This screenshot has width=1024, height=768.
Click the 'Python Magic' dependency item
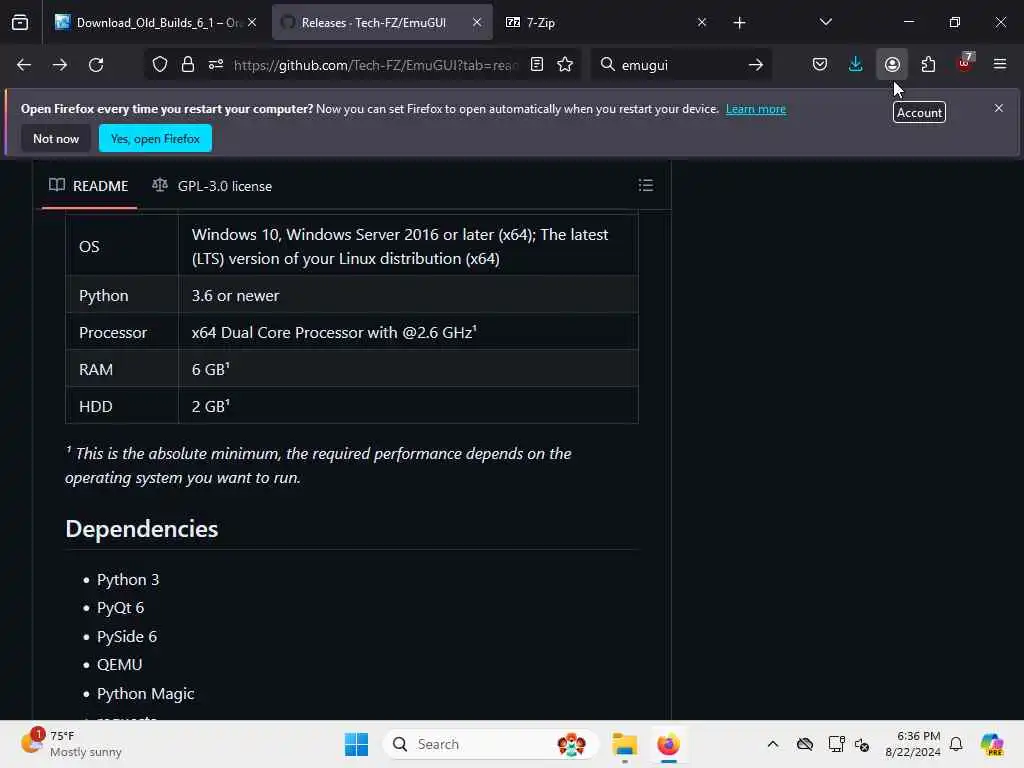pyautogui.click(x=146, y=694)
